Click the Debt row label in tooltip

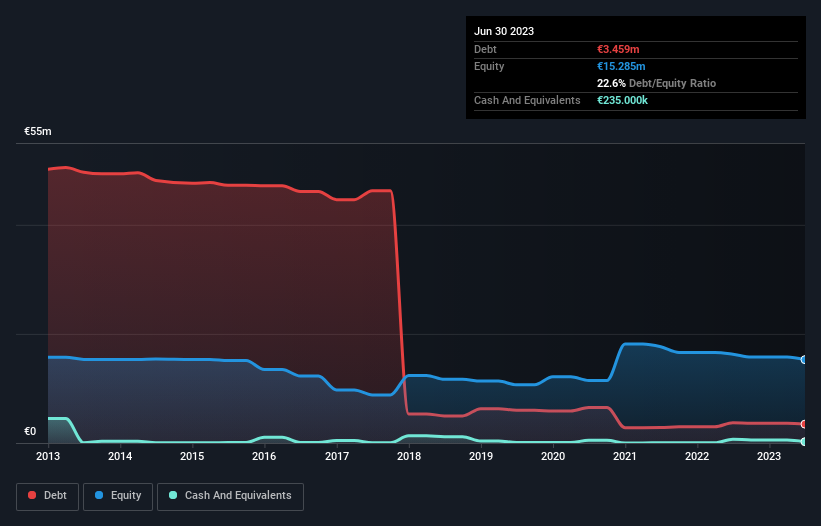pyautogui.click(x=485, y=49)
